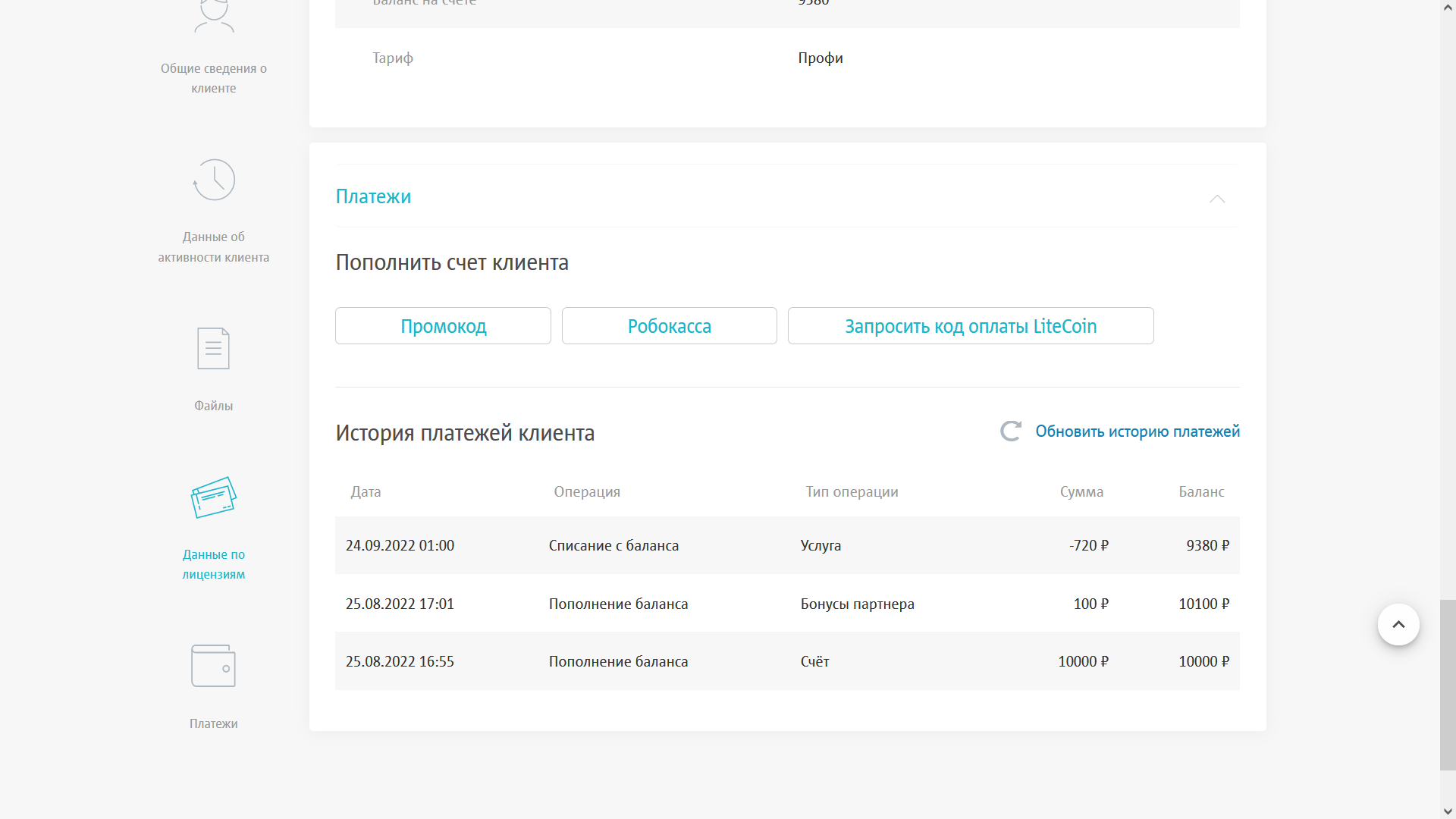Screen dimensions: 1456x819
Task: Select the 10100 ₽ balance value
Action: pos(1204,604)
